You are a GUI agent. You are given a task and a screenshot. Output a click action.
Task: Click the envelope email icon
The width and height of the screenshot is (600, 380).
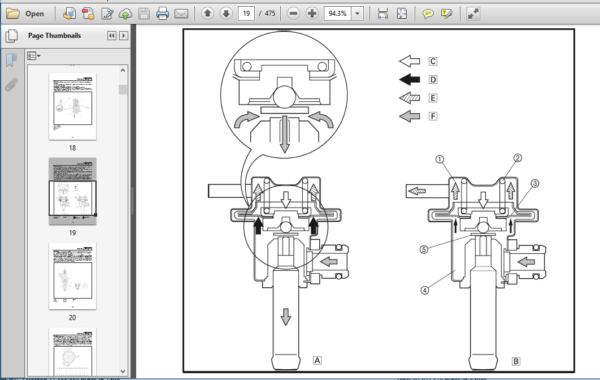pyautogui.click(x=181, y=14)
